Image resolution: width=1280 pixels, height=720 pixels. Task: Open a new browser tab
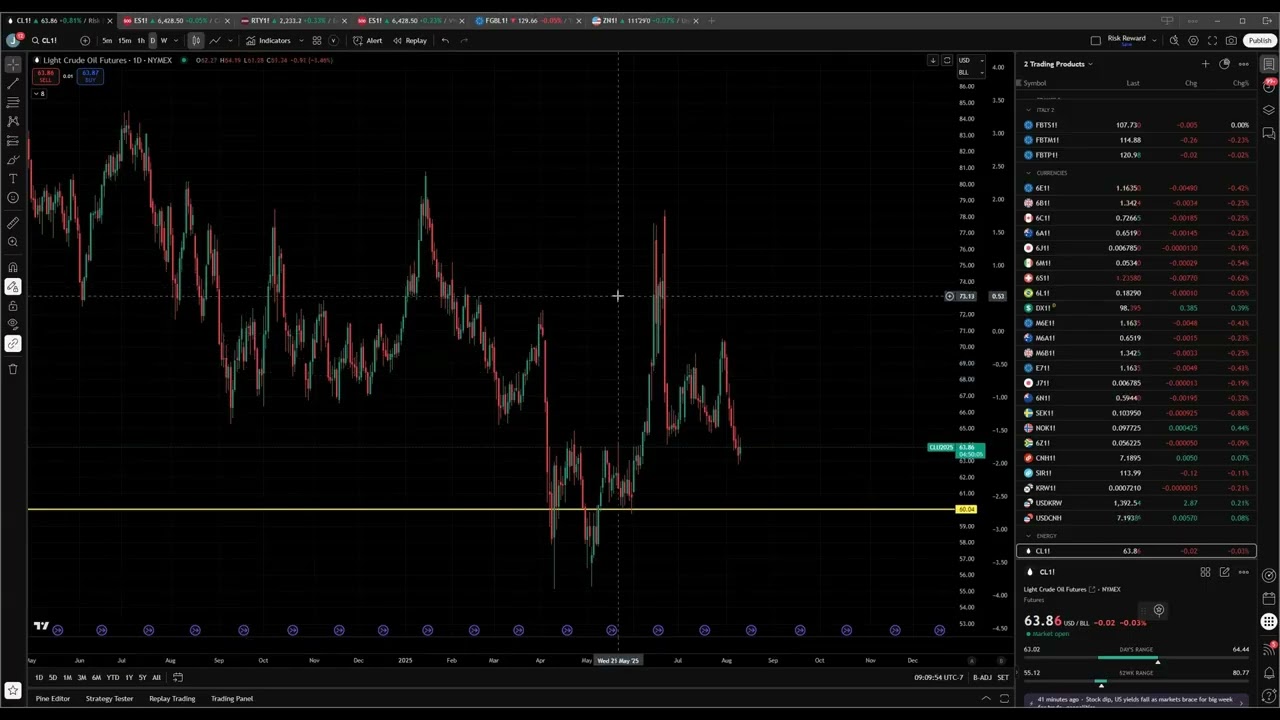coord(711,20)
